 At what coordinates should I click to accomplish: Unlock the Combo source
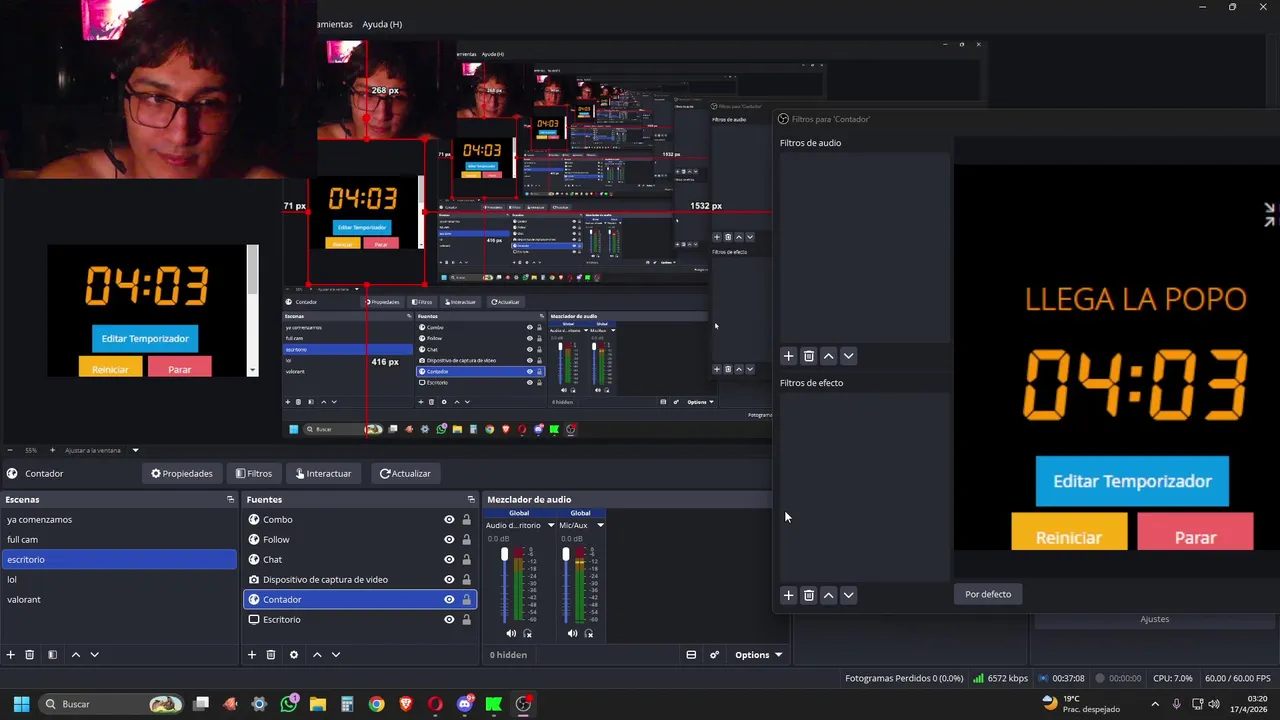click(x=466, y=519)
